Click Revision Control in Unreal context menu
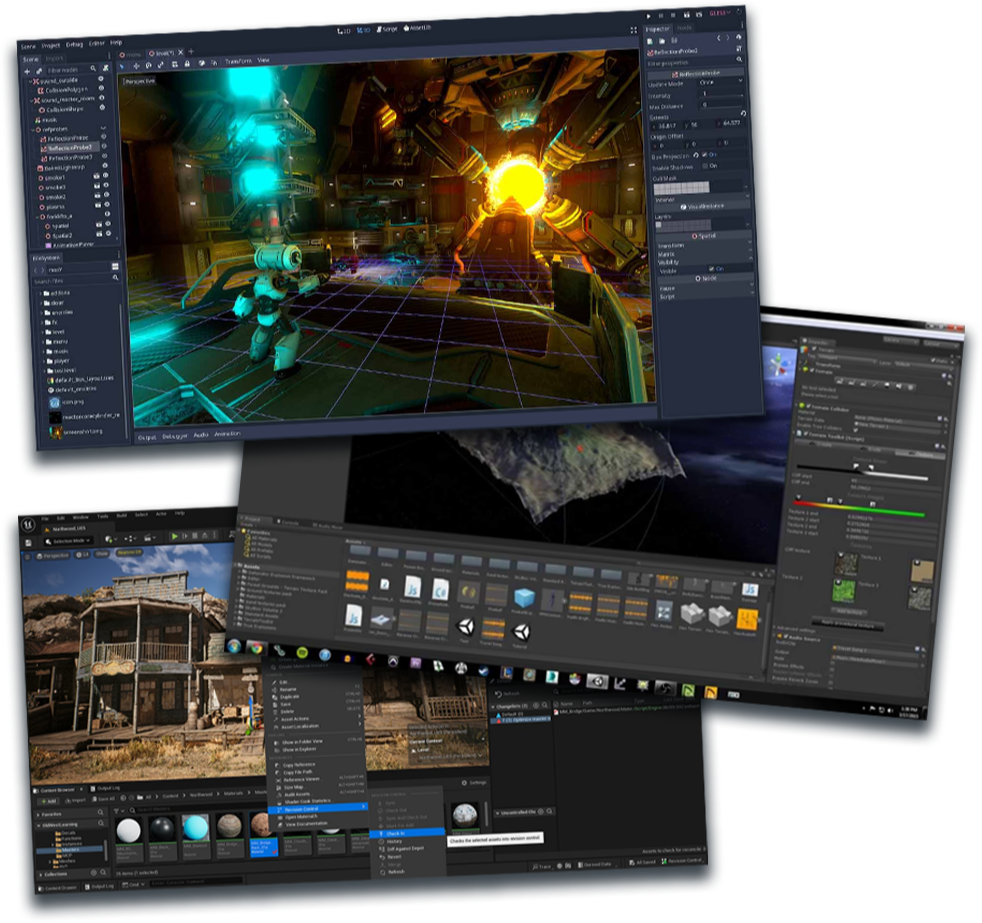Image resolution: width=982 pixels, height=923 pixels. tap(317, 809)
